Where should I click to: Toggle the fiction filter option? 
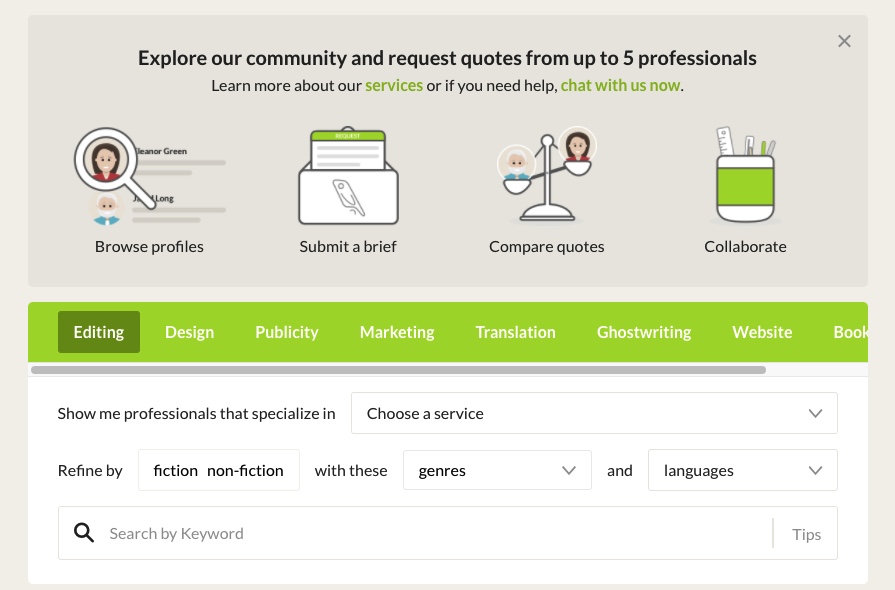coord(175,470)
